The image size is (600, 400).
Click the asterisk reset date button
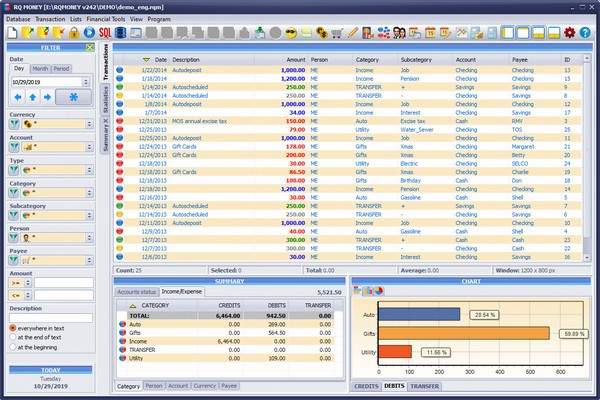tap(76, 98)
